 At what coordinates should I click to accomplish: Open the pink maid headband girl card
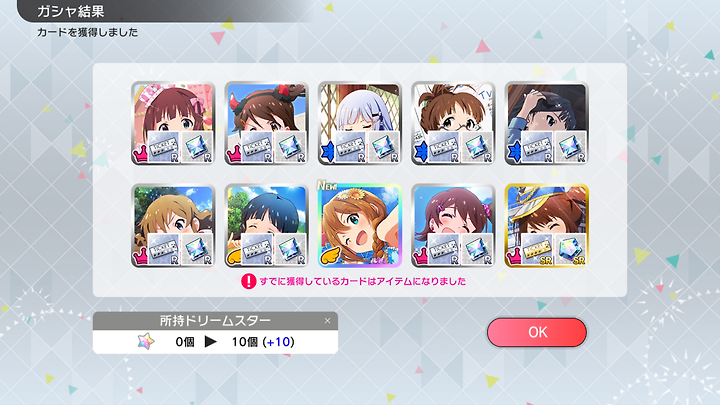pos(173,123)
